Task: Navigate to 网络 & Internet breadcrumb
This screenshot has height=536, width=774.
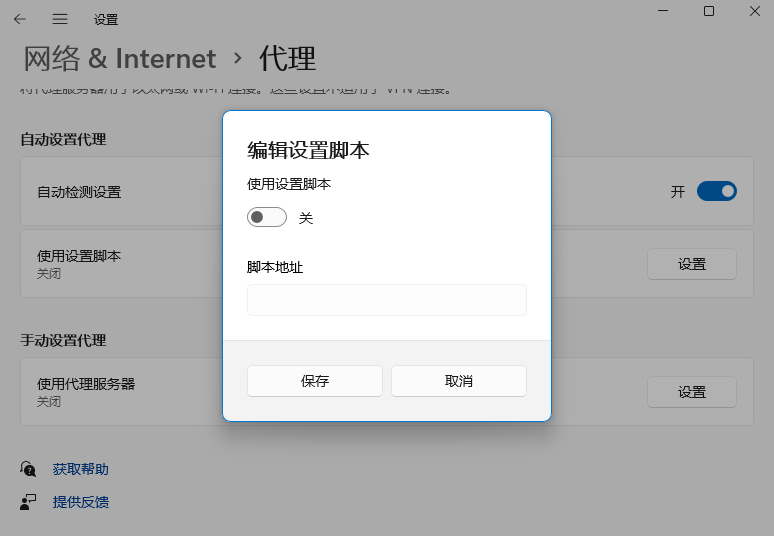Action: tap(120, 58)
